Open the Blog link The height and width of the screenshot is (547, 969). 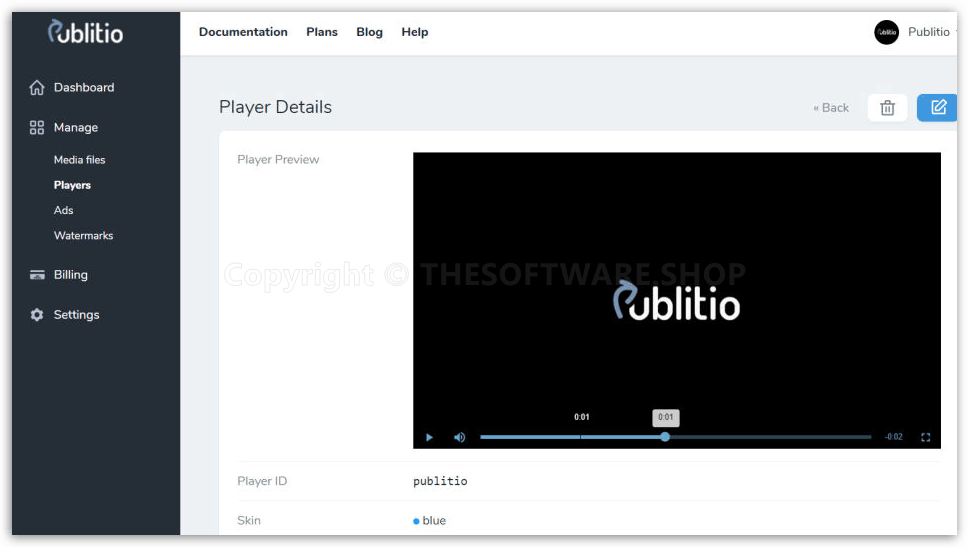[x=369, y=32]
